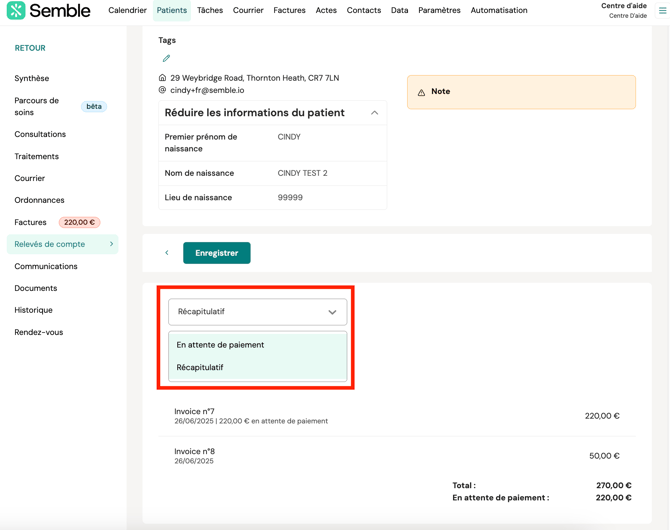Click Centre d'aide at top right
Screen dimensions: 670x530
pyautogui.click(x=623, y=6)
